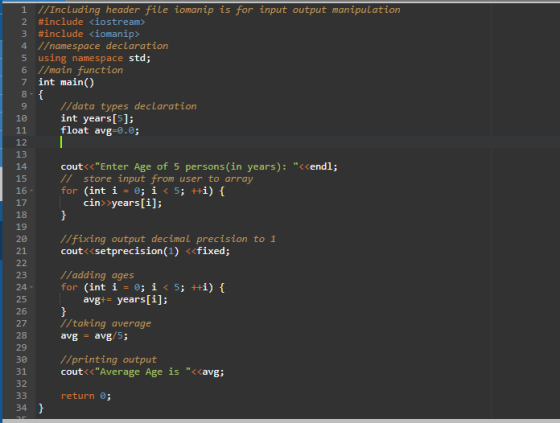Click the '// store input from user to array' comment
Screen dimensions: 560x423
157,179
